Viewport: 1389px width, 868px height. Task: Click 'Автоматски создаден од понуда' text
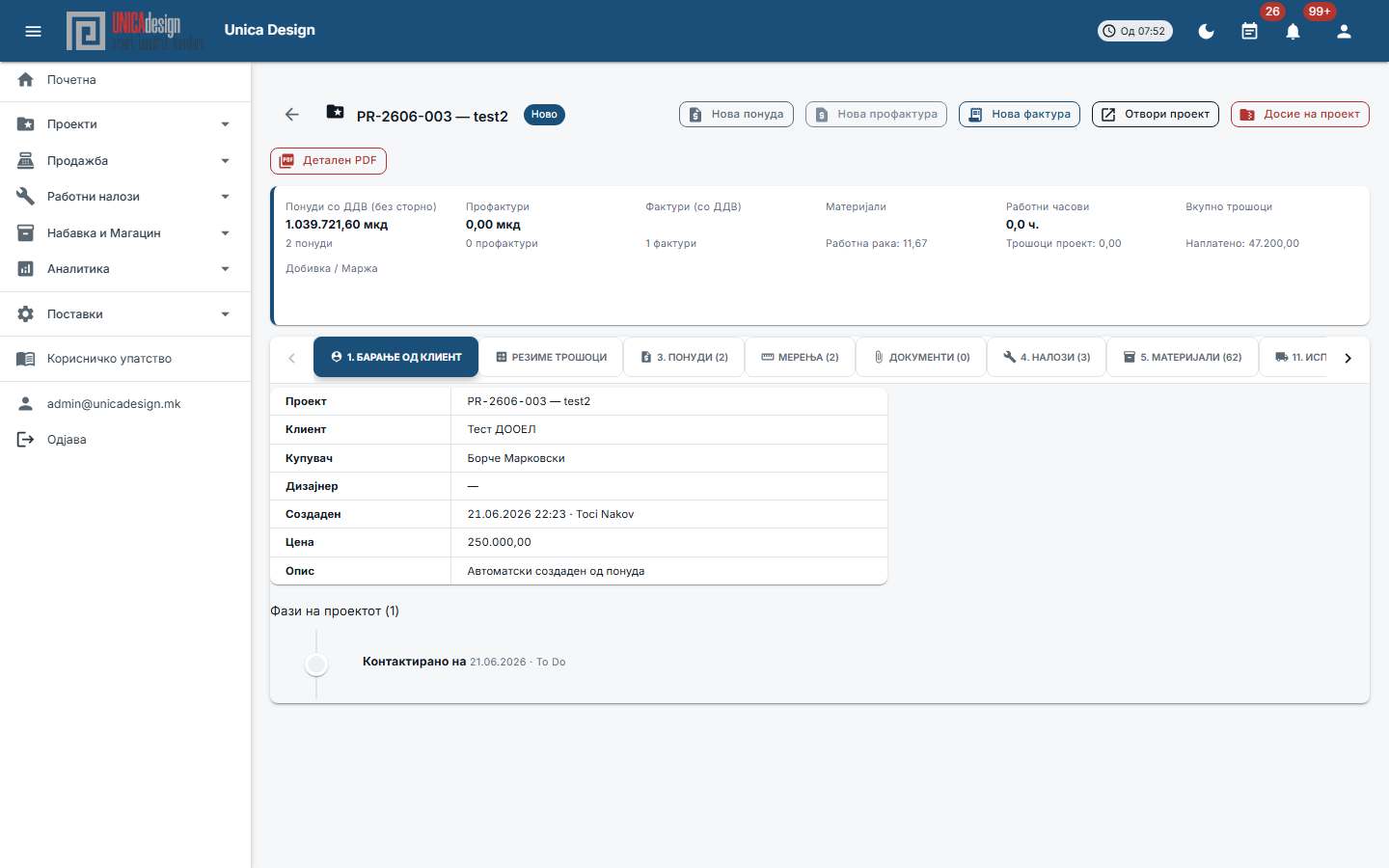[x=556, y=571]
